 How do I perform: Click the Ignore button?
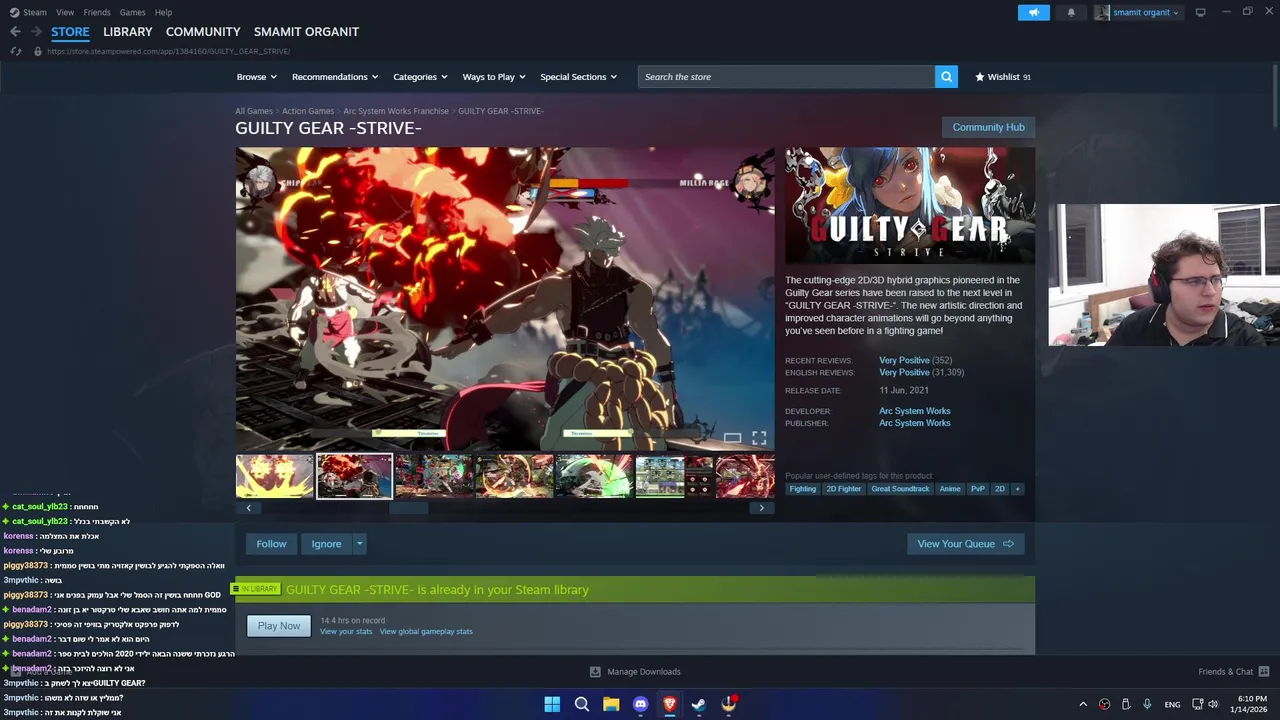click(x=326, y=544)
